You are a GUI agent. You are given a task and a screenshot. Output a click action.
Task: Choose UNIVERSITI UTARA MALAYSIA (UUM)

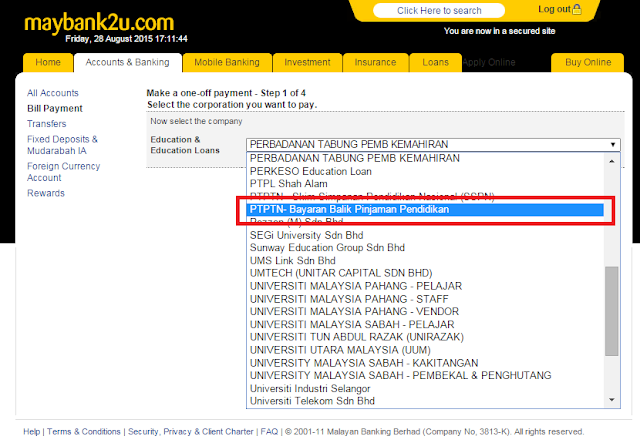pos(425,350)
